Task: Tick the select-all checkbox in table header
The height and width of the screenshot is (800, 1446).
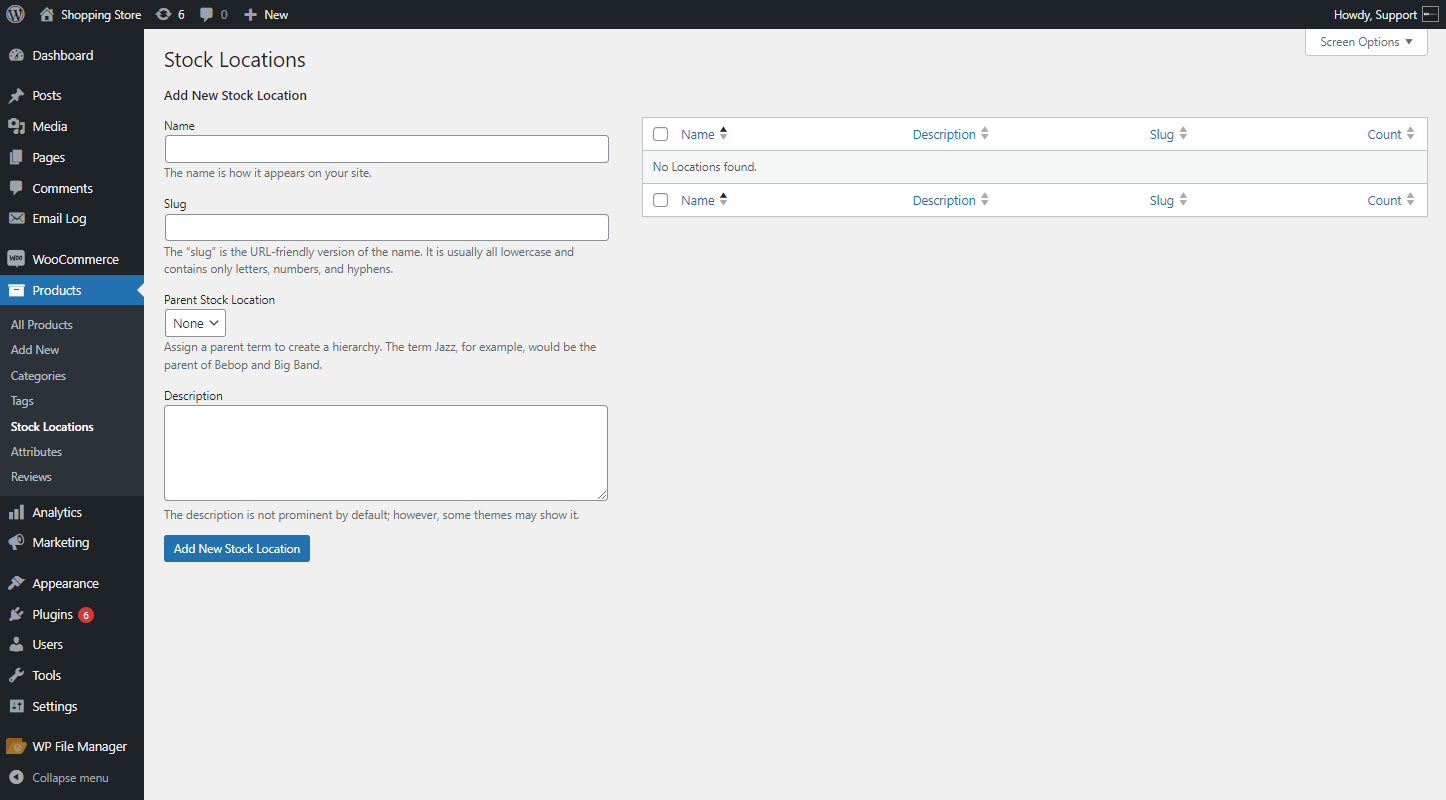Action: (x=660, y=134)
